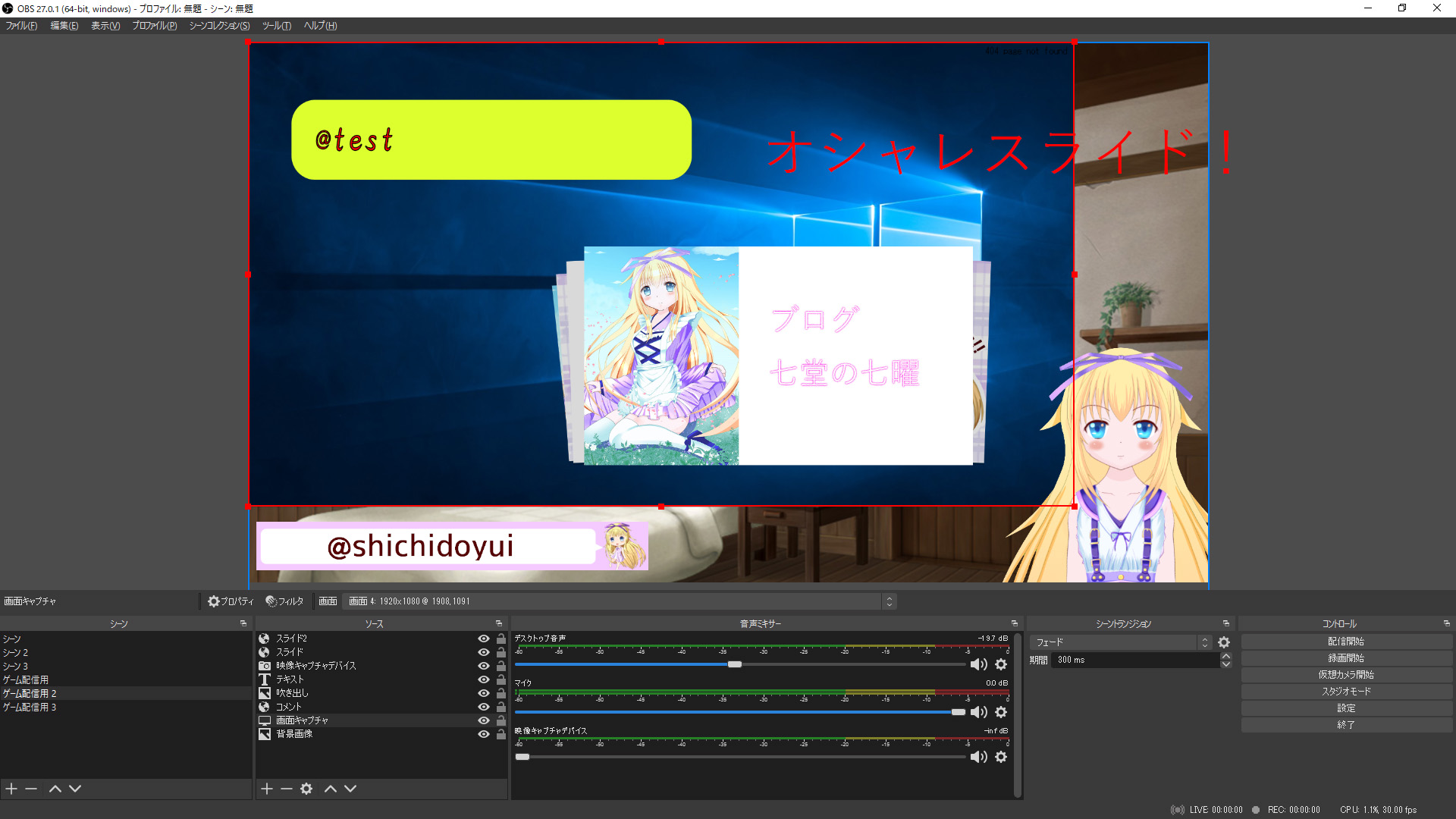This screenshot has width=1456, height=819.
Task: Click the スライド2 browser source icon
Action: pyautogui.click(x=264, y=639)
